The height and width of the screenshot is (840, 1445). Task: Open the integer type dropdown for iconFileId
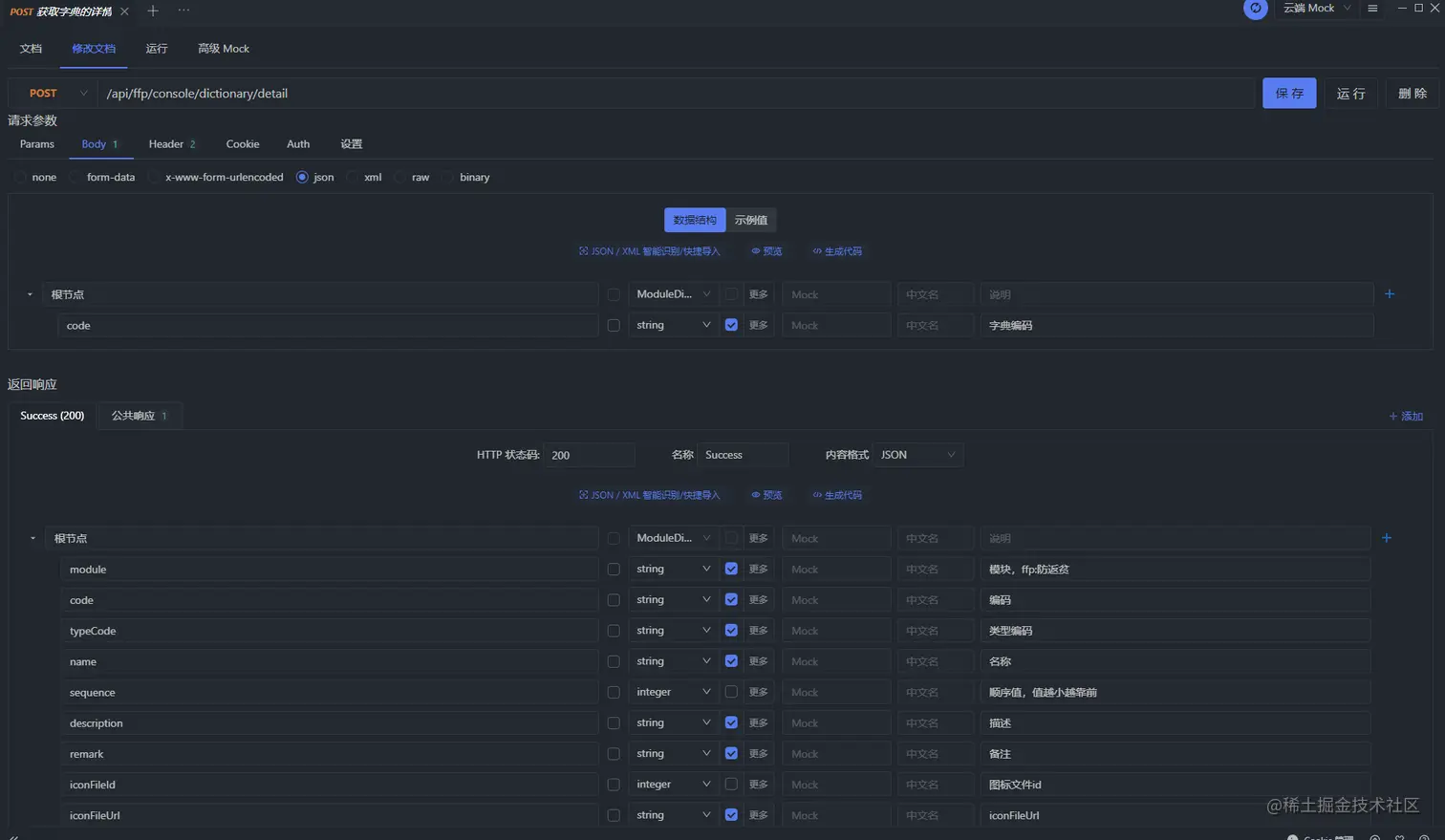point(673,785)
